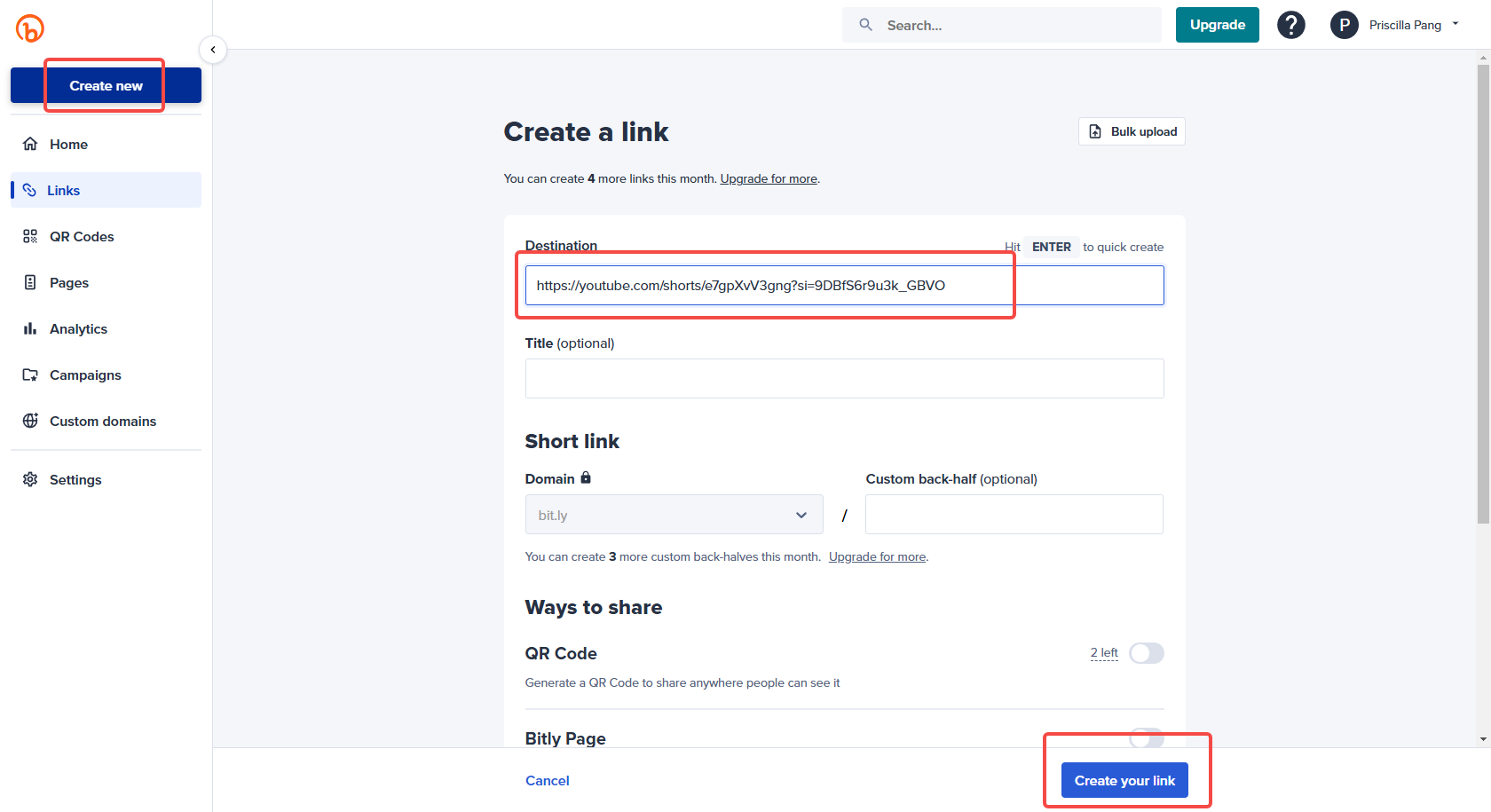This screenshot has height=812, width=1491.
Task: Click the Cancel link
Action: [x=548, y=781]
